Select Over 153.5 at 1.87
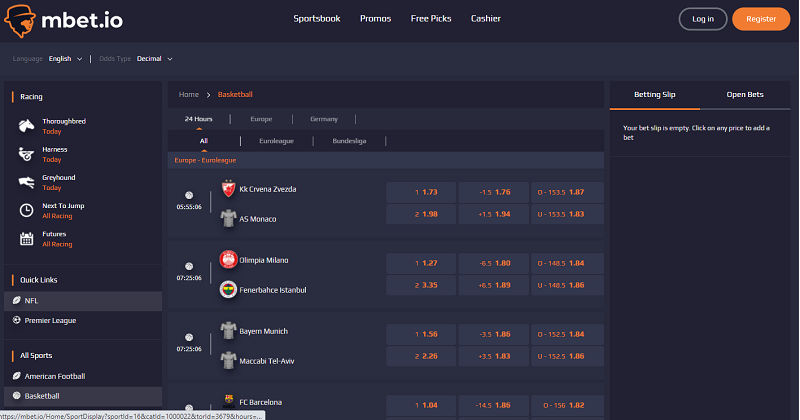Image resolution: width=800 pixels, height=420 pixels. (567, 192)
